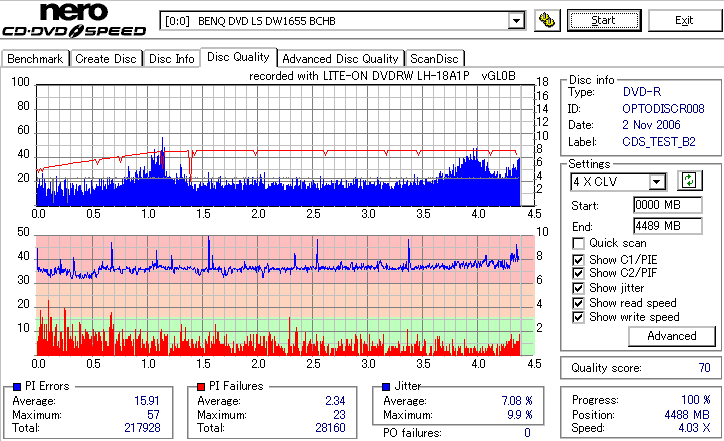Click the blue PI Errors legend square
Screen dimensions: 724x441
pos(17,387)
